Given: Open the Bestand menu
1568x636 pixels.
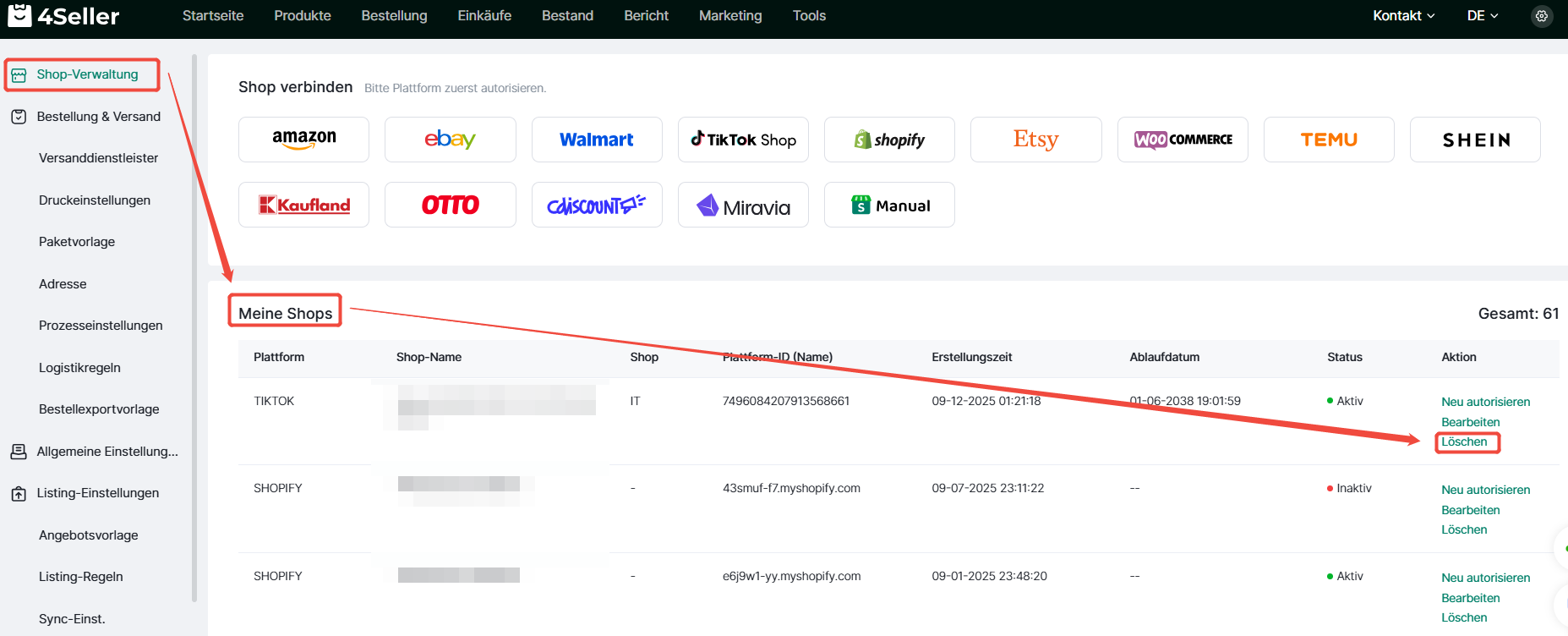Looking at the screenshot, I should point(567,15).
